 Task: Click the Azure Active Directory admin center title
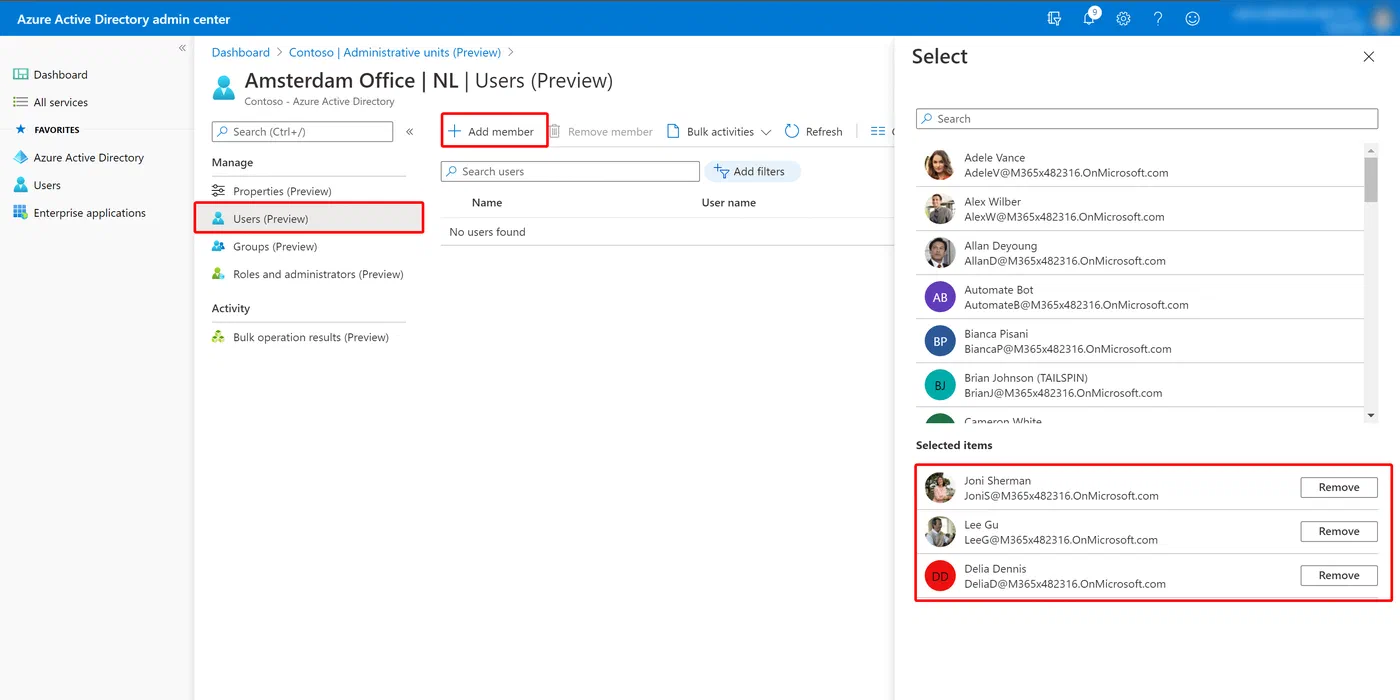click(123, 19)
